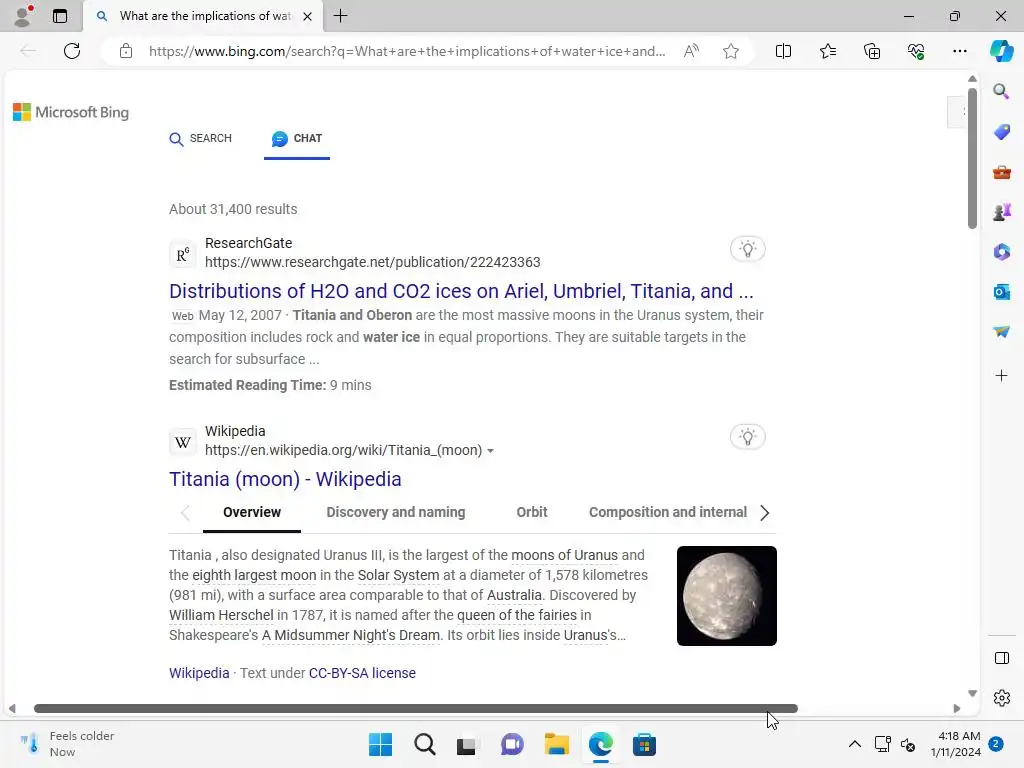The image size is (1024, 768).
Task: Open the Copilot sidebar icon
Action: pyautogui.click(x=1001, y=51)
